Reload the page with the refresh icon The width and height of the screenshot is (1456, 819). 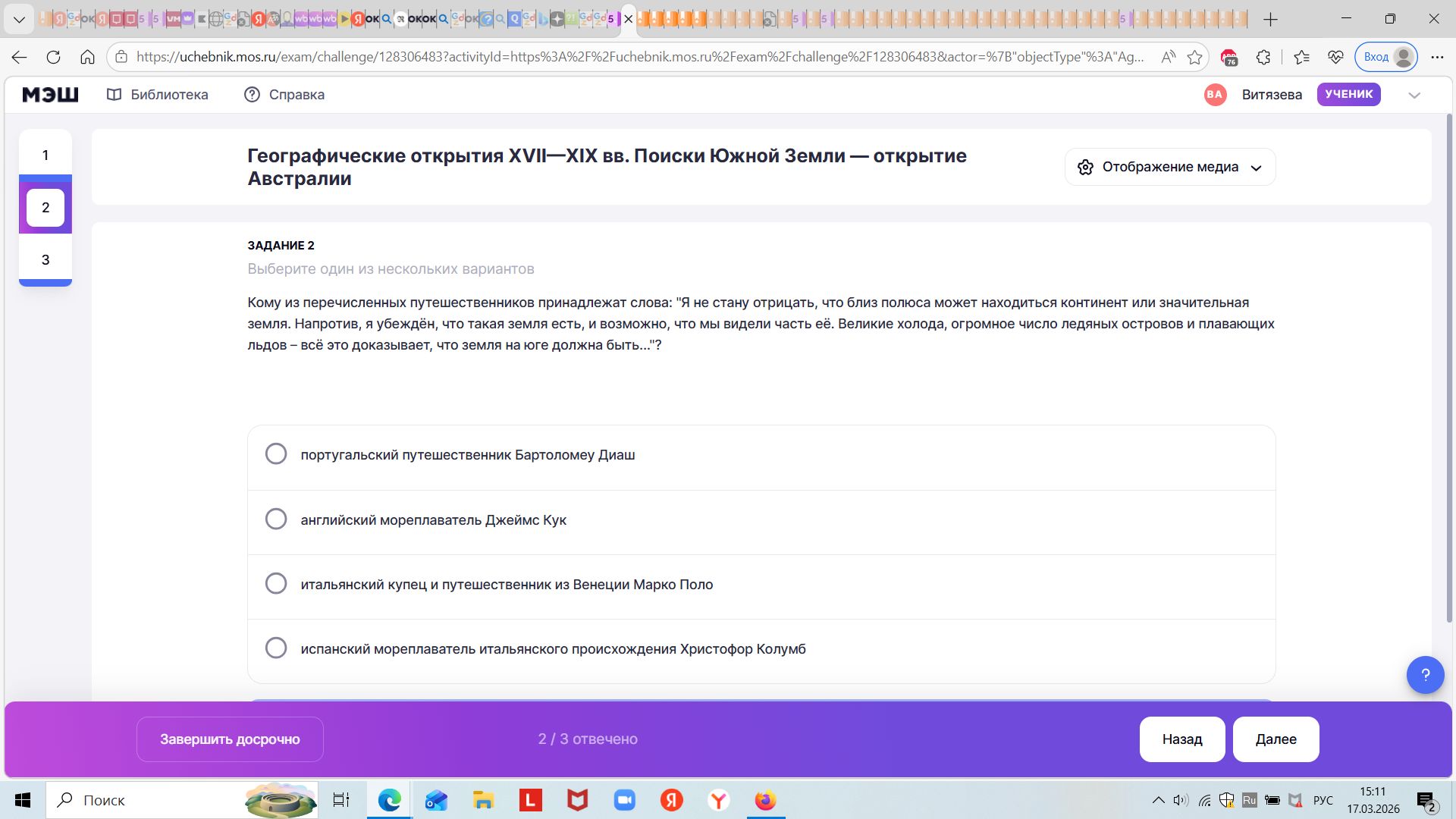point(53,57)
